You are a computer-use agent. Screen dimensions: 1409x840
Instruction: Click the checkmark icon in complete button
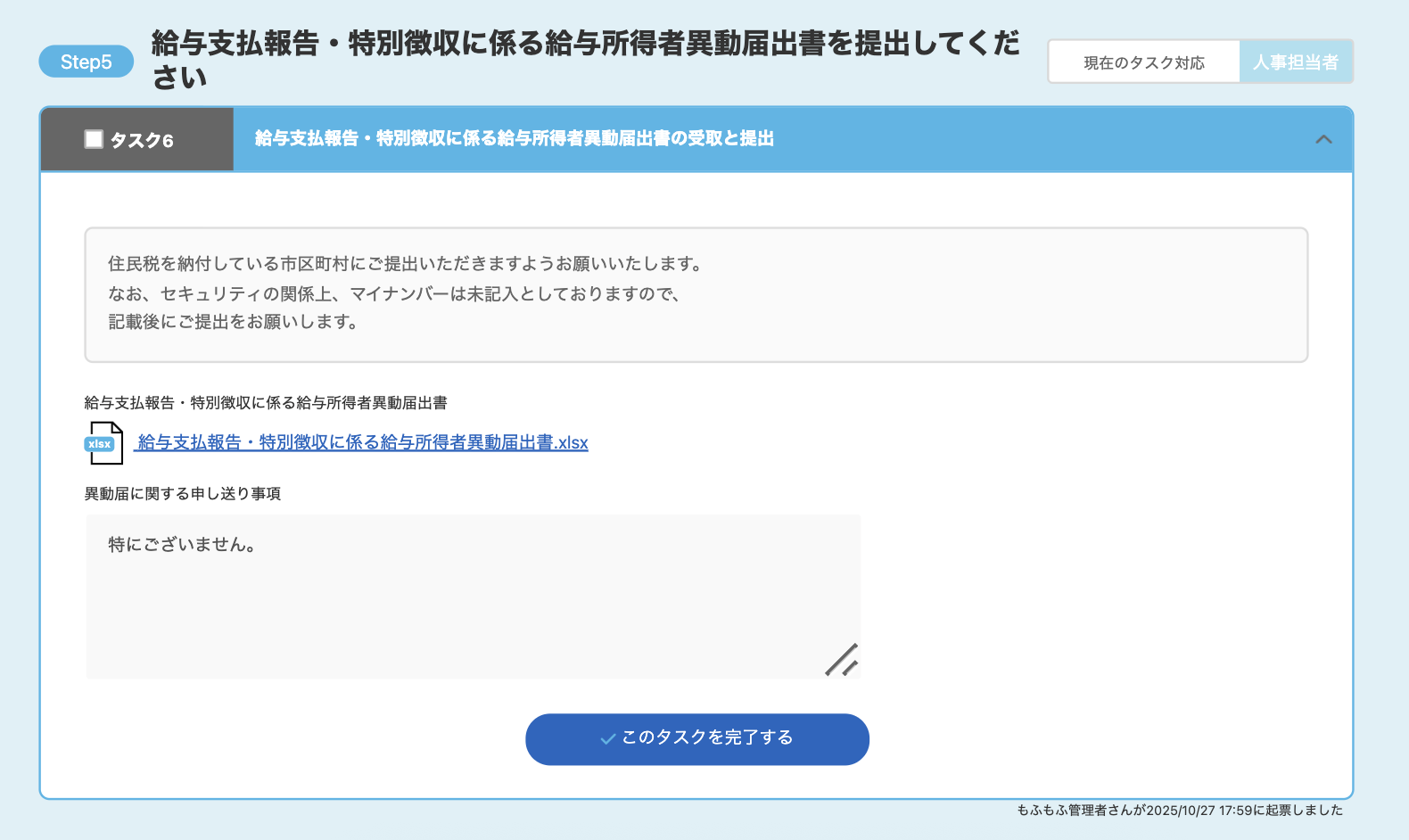608,739
